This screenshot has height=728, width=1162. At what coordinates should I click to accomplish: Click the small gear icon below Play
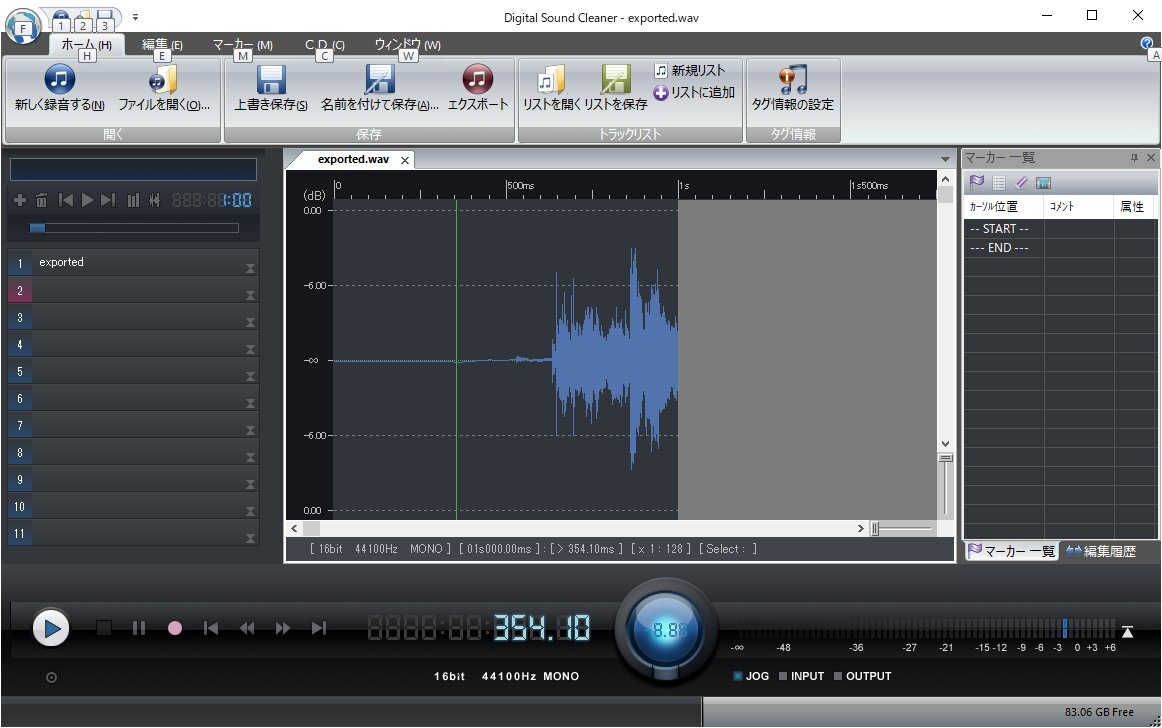51,677
